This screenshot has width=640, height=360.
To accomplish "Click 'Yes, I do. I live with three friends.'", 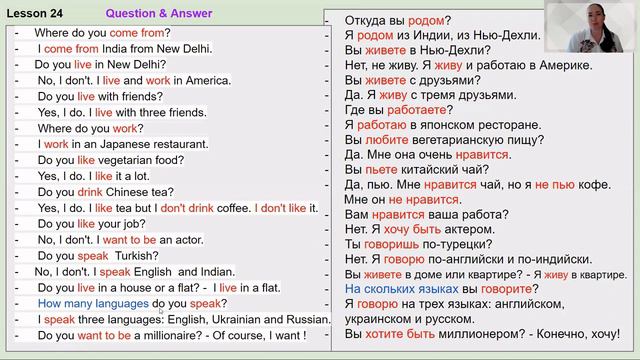I will 122,112.
